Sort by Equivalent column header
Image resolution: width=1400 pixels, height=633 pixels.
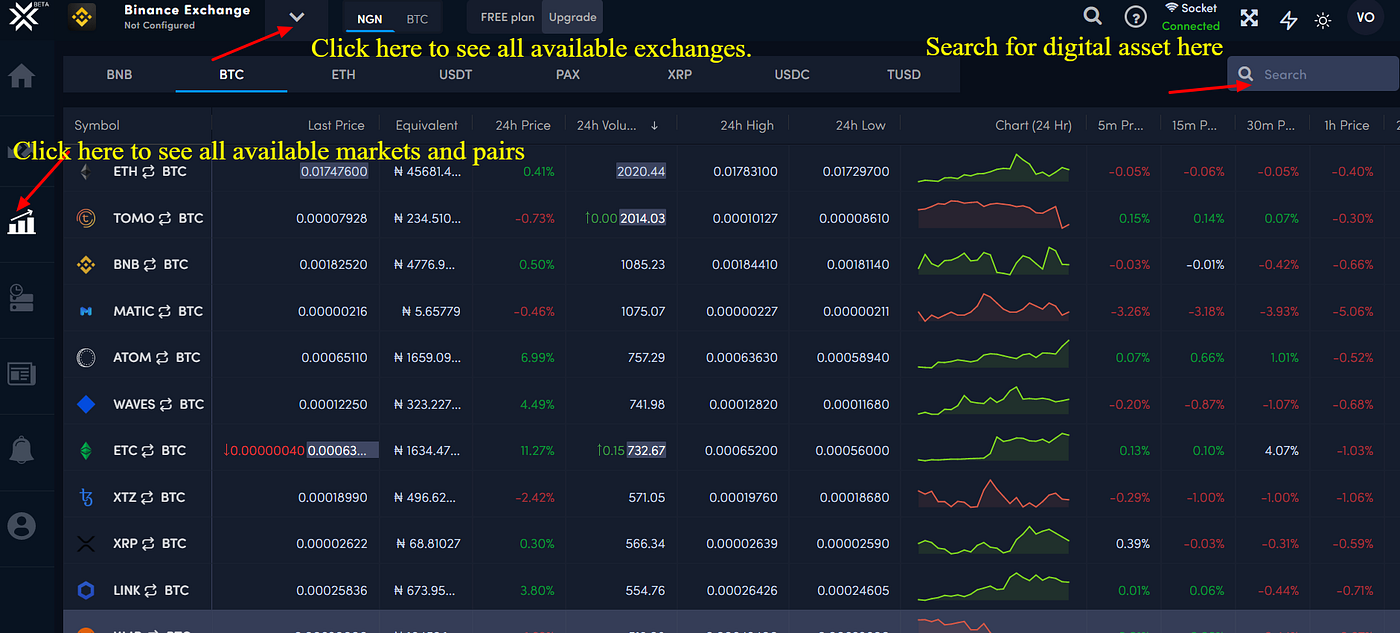[x=426, y=125]
